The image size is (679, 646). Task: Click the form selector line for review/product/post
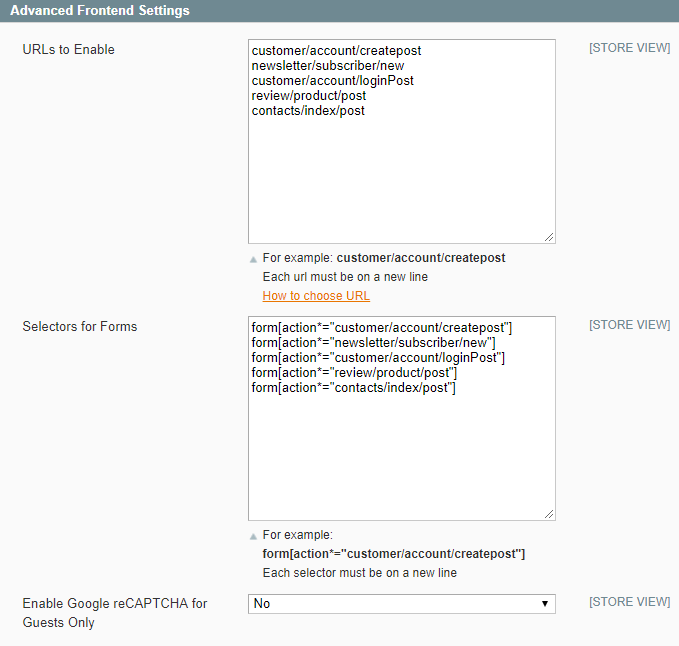click(354, 373)
